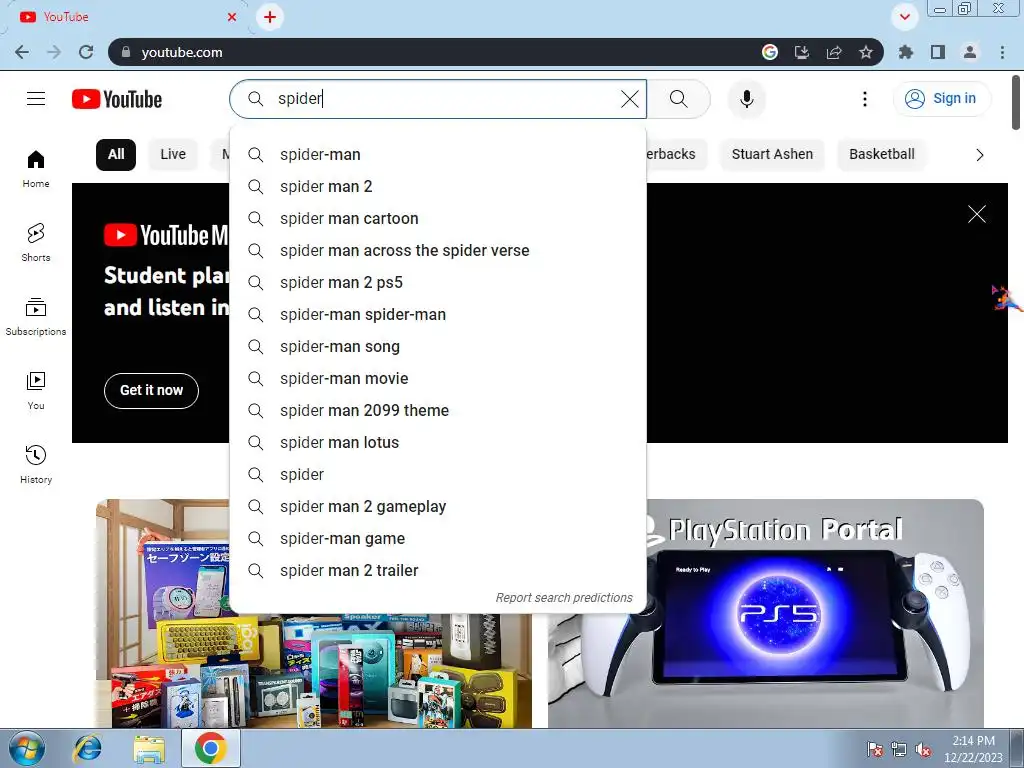Choose suggestion spider man cartoon
Screen dimensions: 1024x768
click(x=438, y=219)
